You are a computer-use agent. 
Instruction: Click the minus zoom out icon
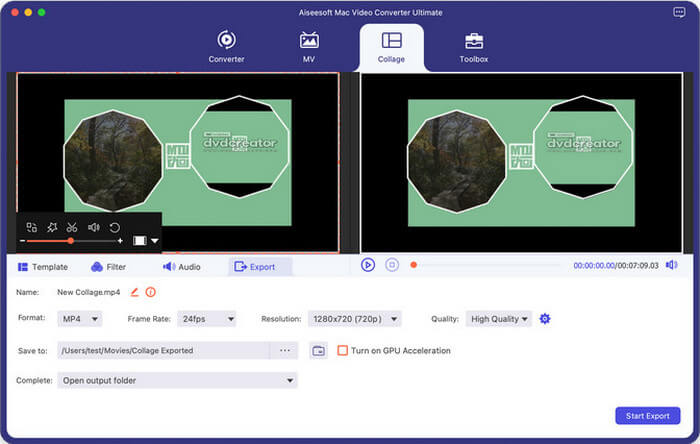coord(22,241)
